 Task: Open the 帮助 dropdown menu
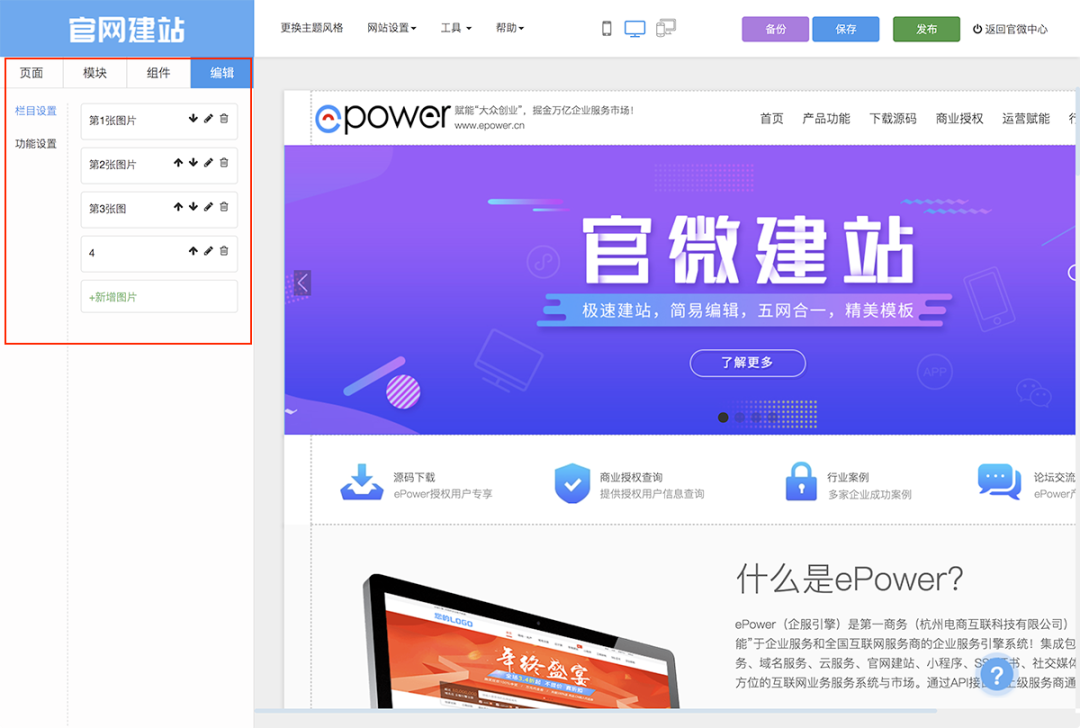[510, 28]
